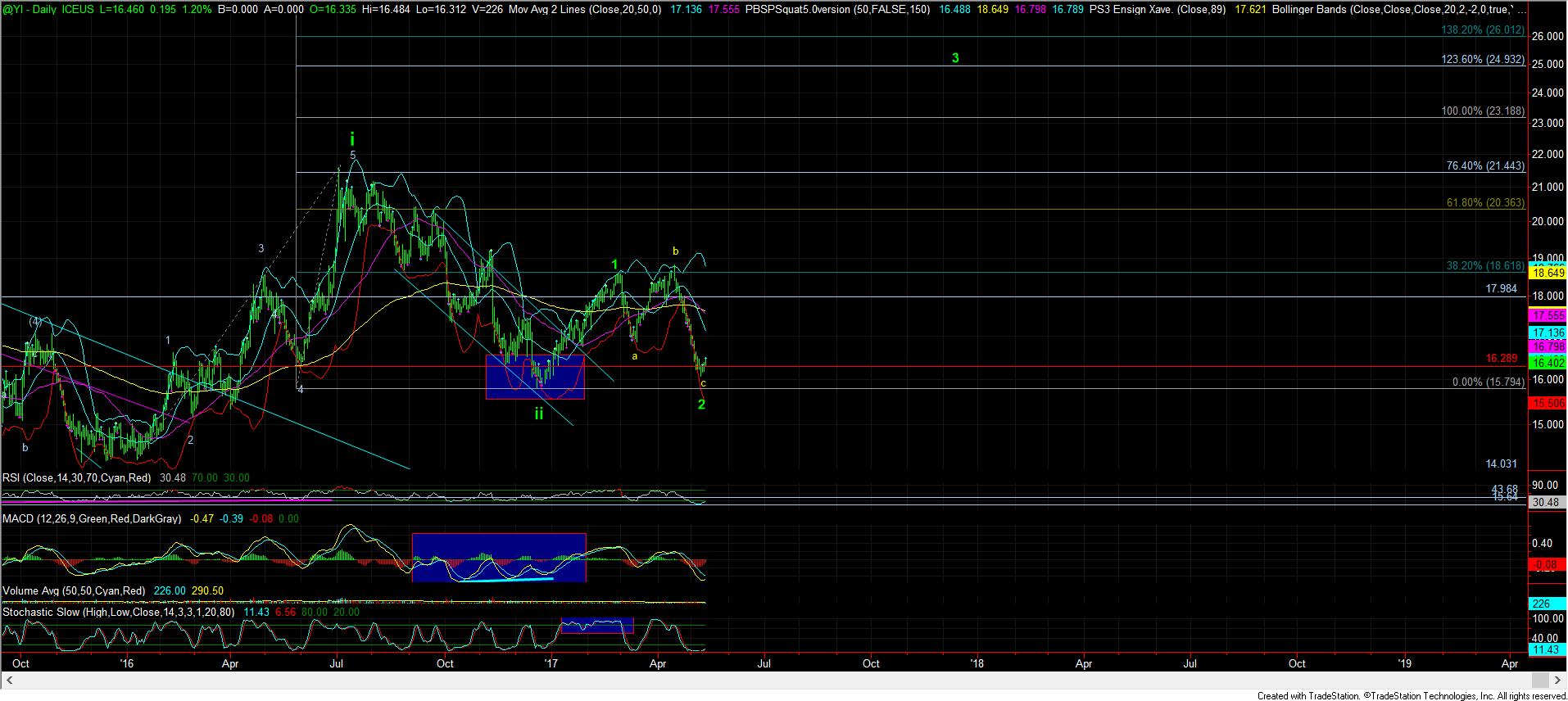Click the green wave 2 label
This screenshot has height=701, width=1568.
[x=701, y=404]
